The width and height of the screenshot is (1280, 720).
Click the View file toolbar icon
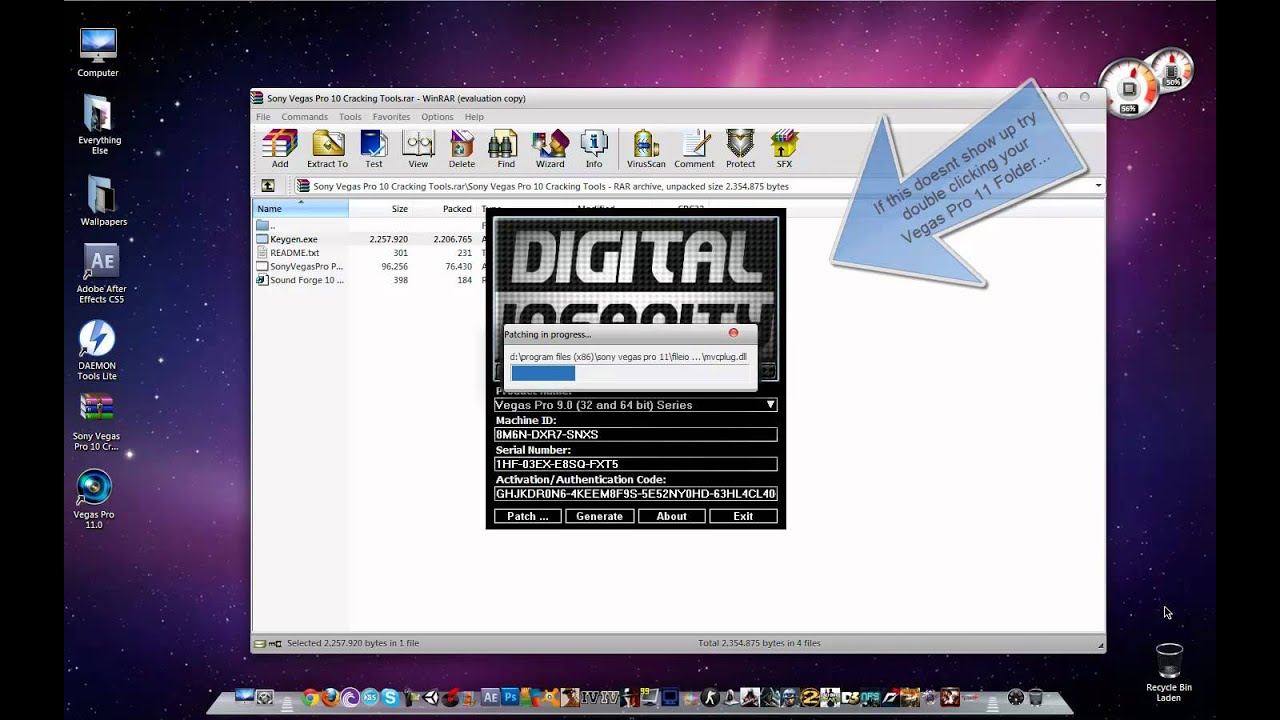418,149
